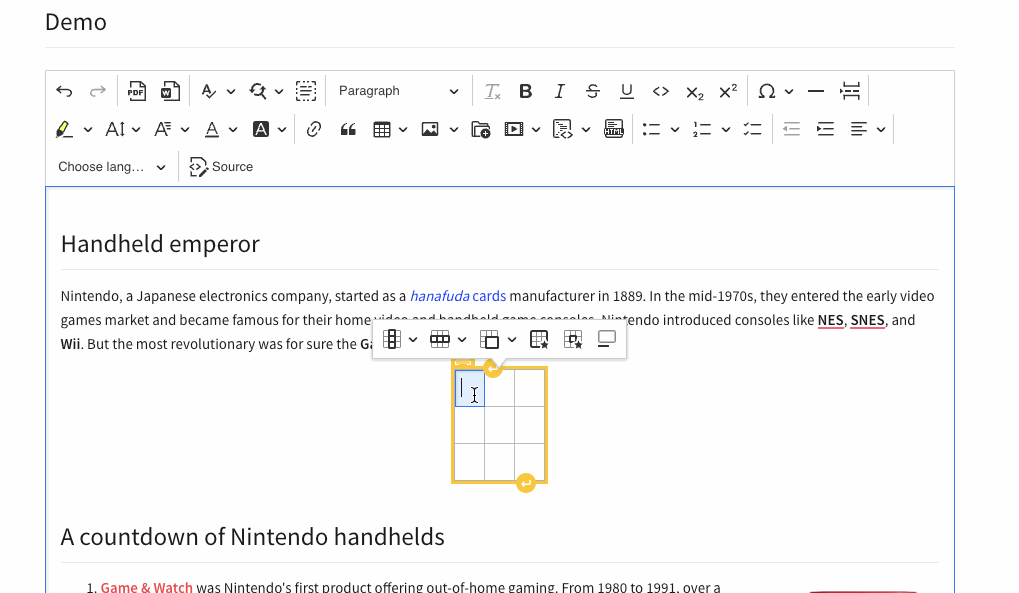Viewport: 1019px width, 593px height.
Task: Open the file manager icon
Action: pyautogui.click(x=481, y=129)
